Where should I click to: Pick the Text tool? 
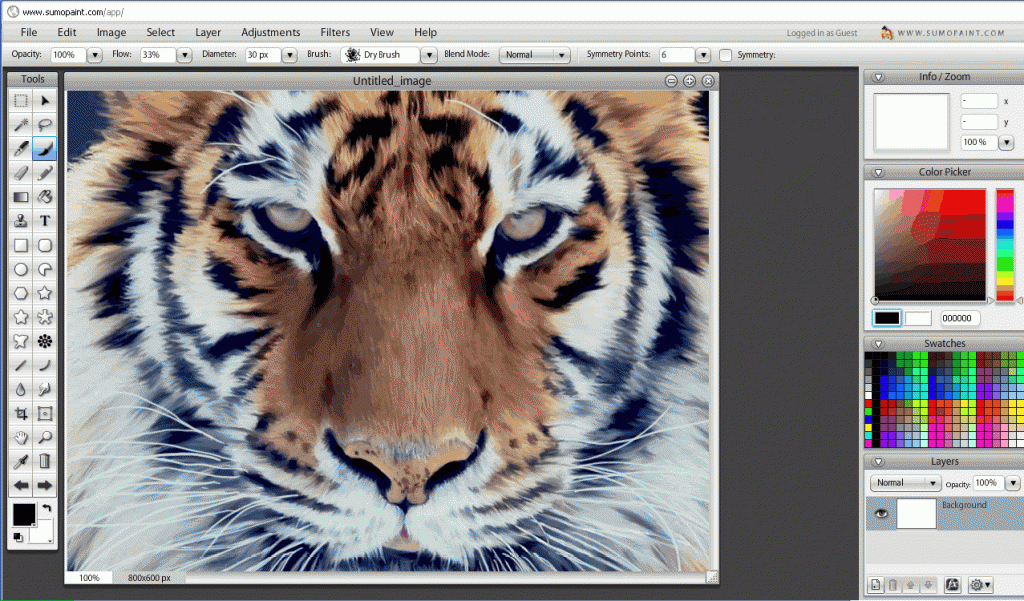tap(45, 220)
